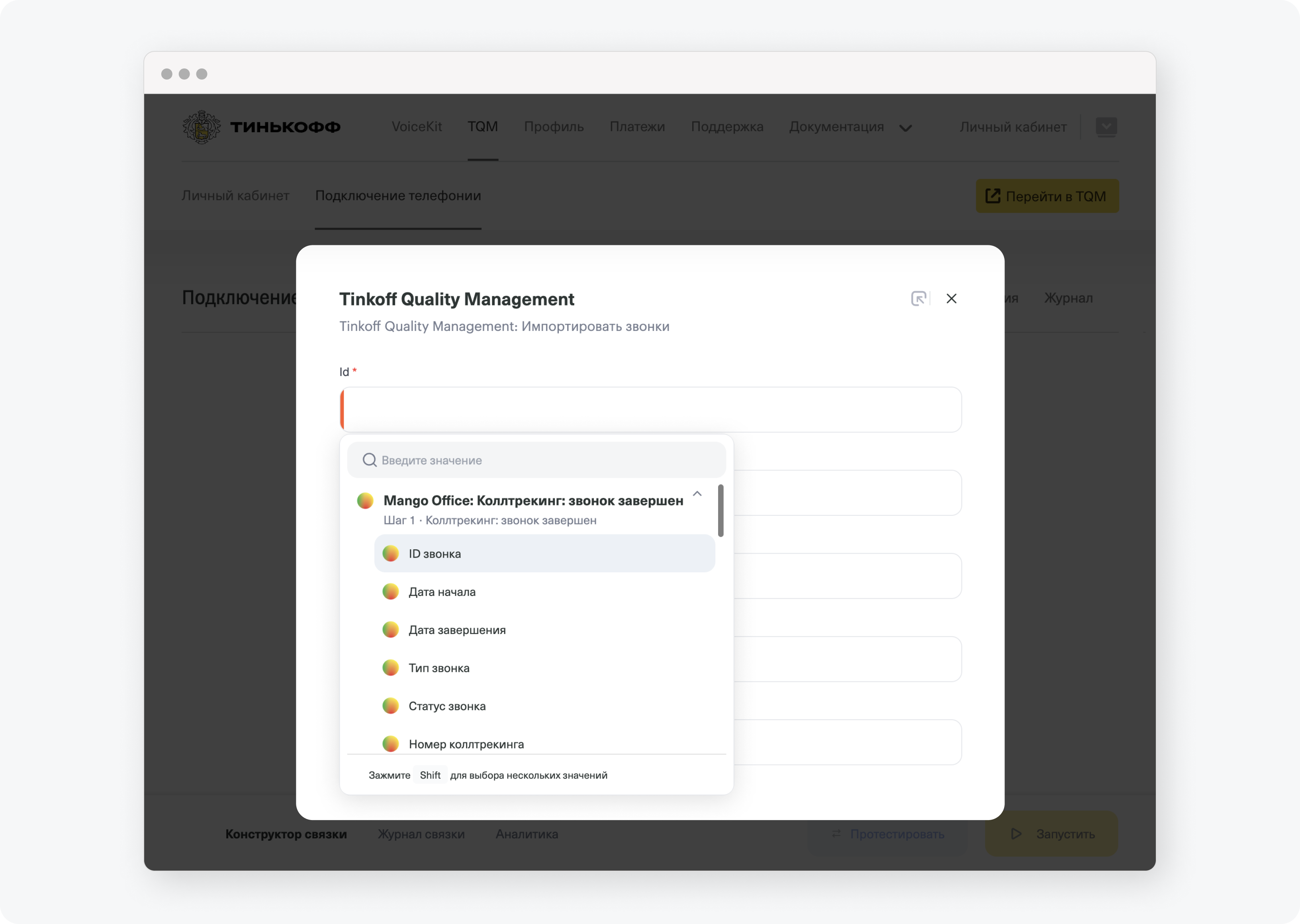Click the Запустить button
This screenshot has width=1300, height=924.
point(1051,834)
